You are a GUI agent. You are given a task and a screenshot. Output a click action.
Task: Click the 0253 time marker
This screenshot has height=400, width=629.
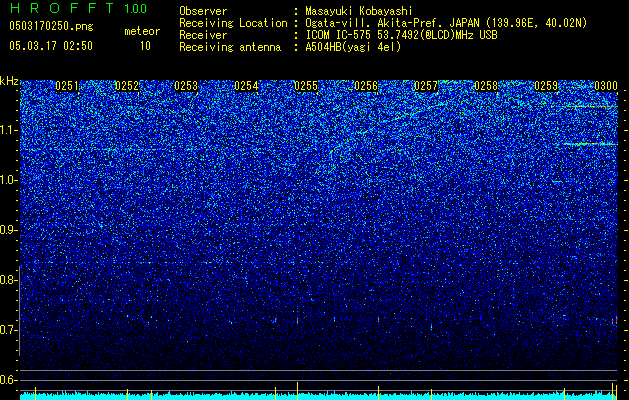click(186, 86)
